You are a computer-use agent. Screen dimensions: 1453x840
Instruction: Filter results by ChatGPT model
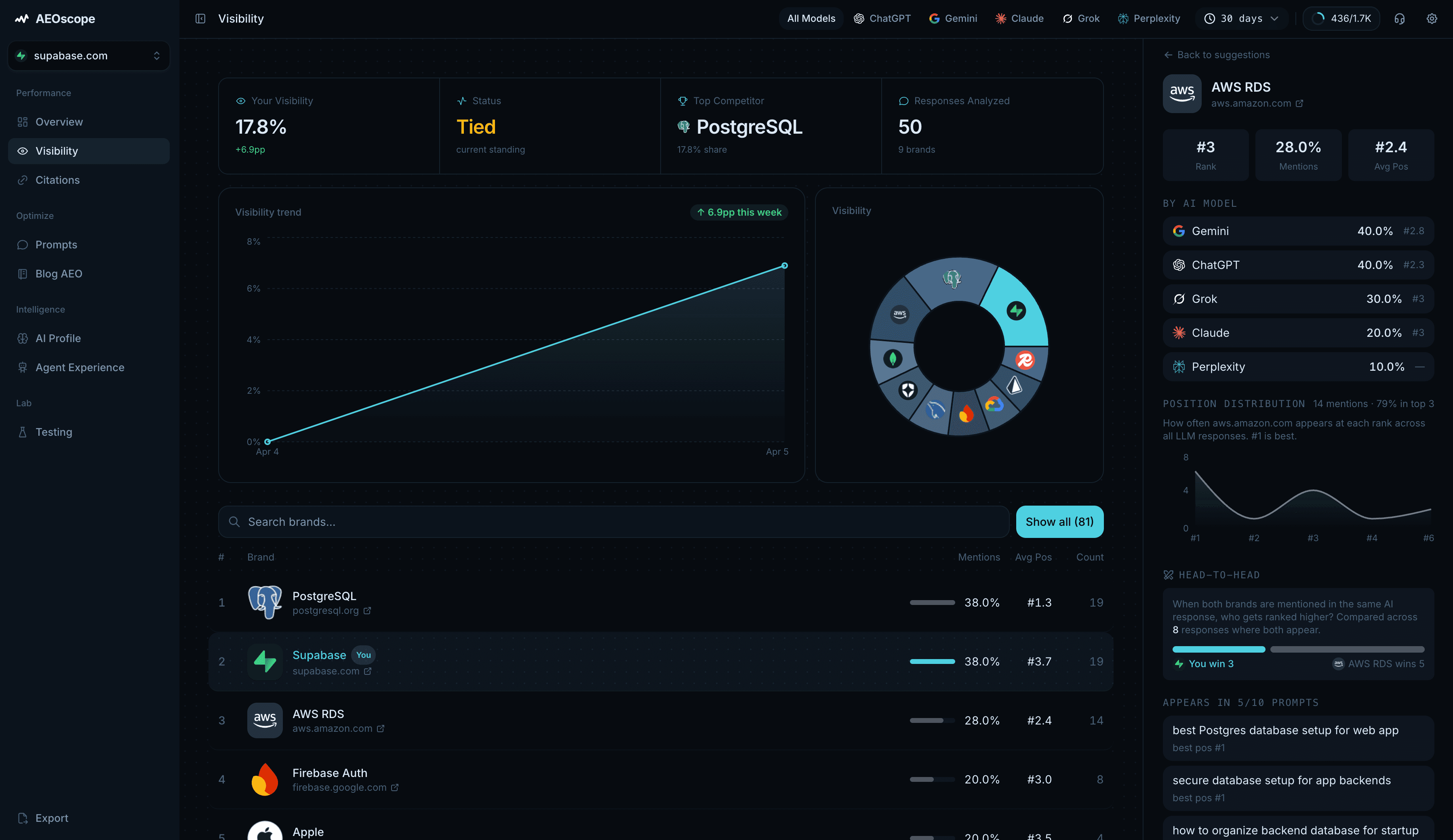[x=883, y=18]
